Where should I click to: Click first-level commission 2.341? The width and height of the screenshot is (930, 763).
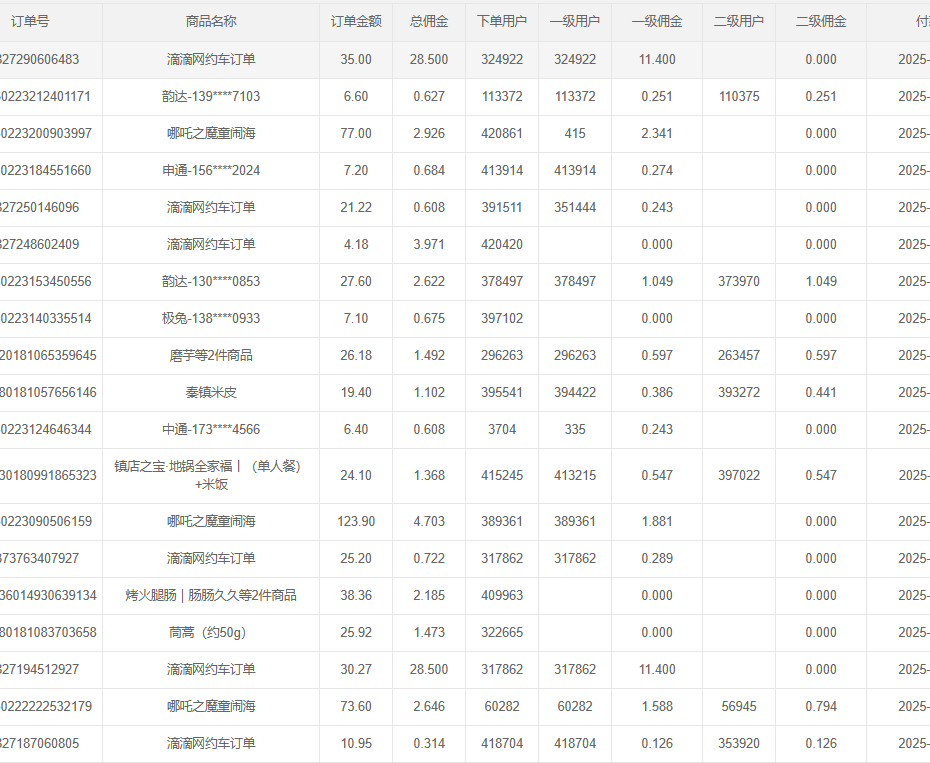click(657, 133)
